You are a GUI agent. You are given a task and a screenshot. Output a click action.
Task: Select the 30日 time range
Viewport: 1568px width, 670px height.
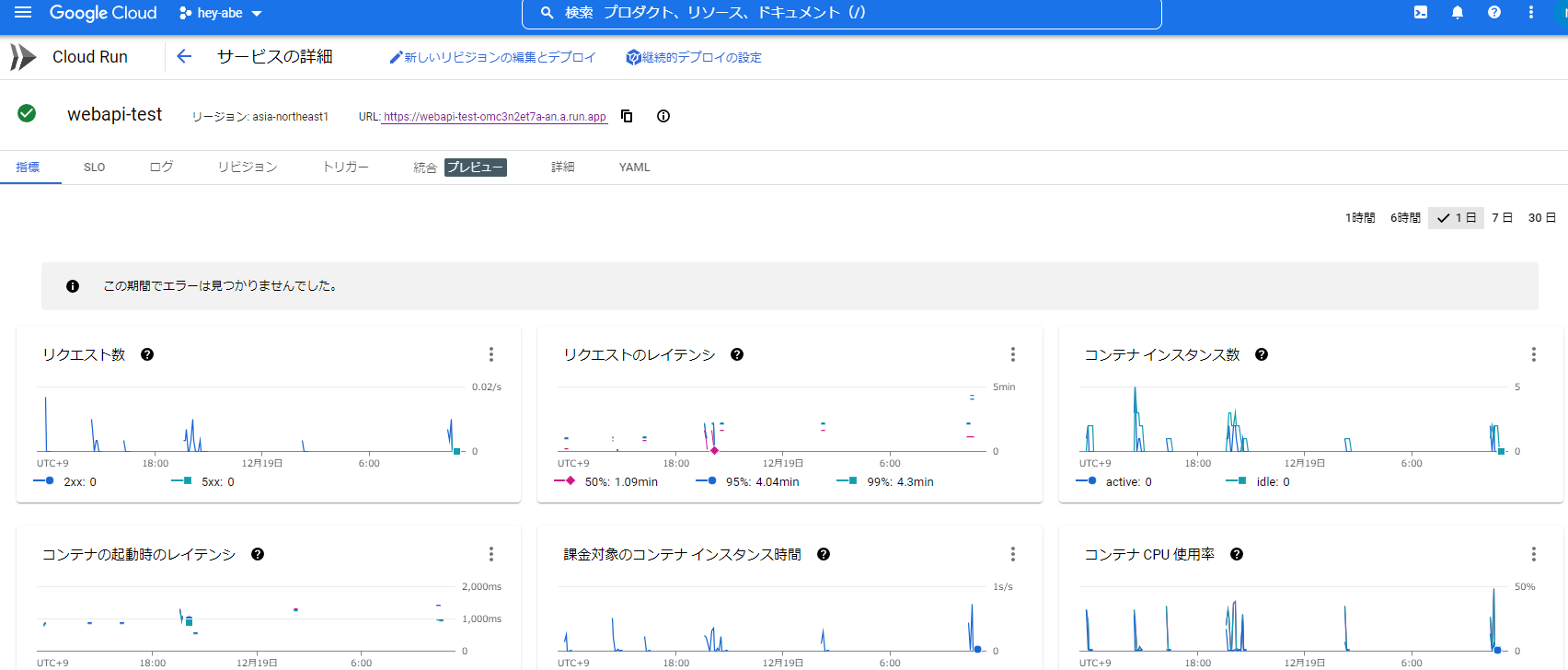(1542, 218)
